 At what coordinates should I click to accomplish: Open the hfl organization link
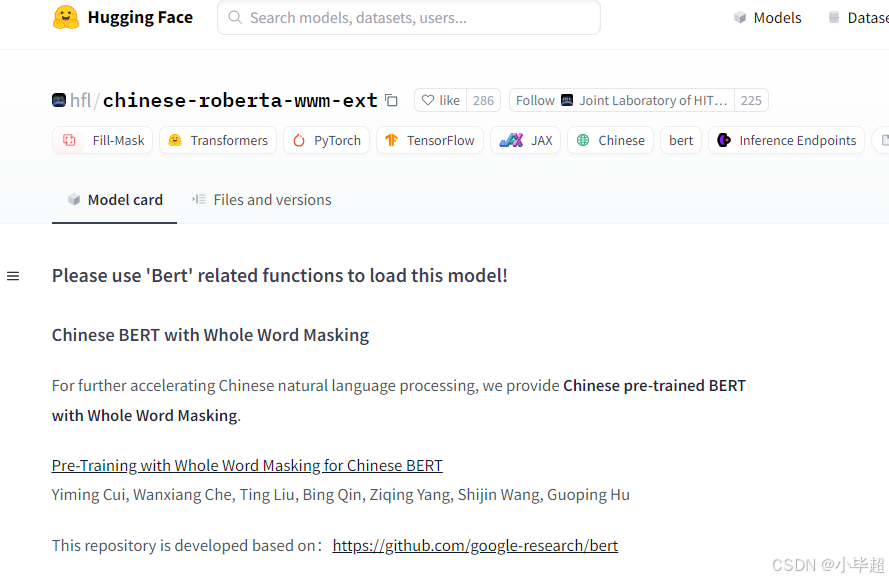click(x=80, y=100)
